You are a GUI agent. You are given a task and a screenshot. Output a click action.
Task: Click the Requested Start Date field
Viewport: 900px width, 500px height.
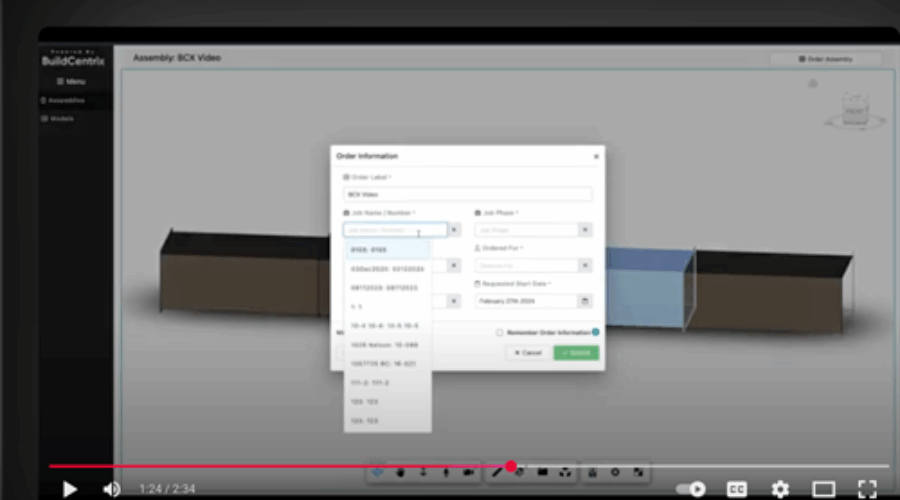coord(526,301)
